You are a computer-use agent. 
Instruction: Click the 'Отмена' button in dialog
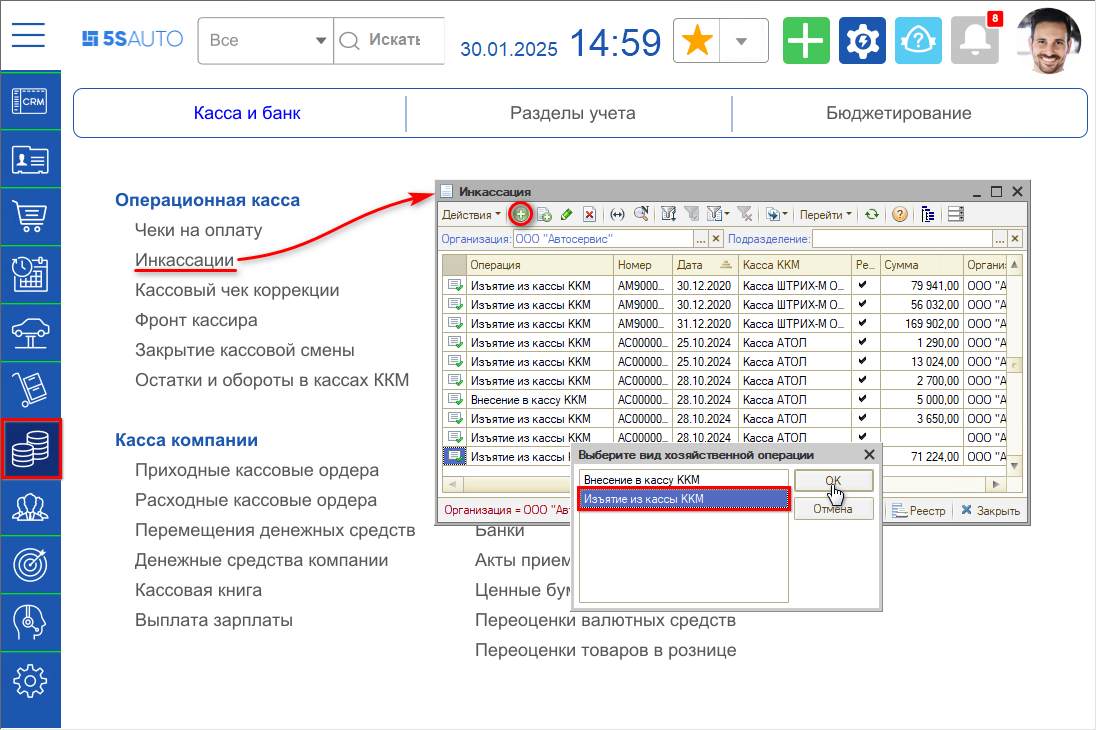point(832,509)
